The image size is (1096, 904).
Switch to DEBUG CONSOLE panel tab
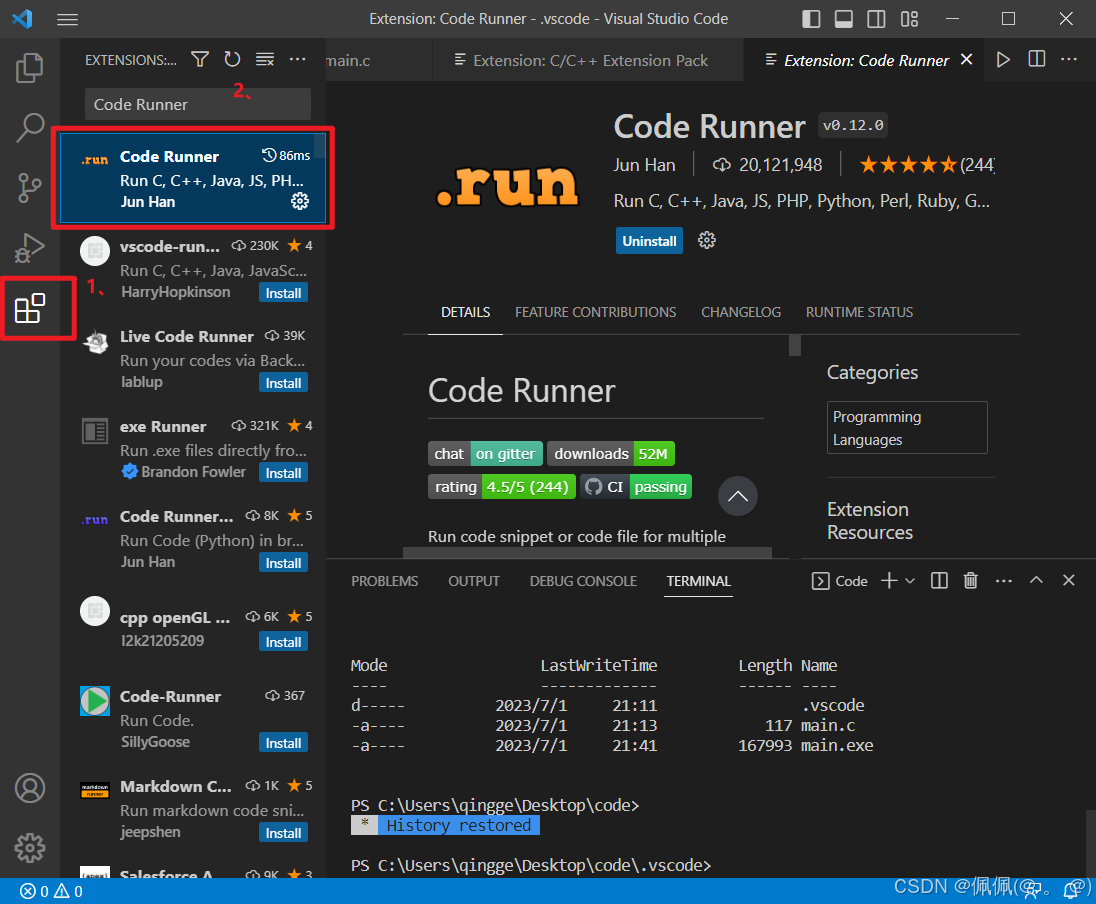coord(583,581)
